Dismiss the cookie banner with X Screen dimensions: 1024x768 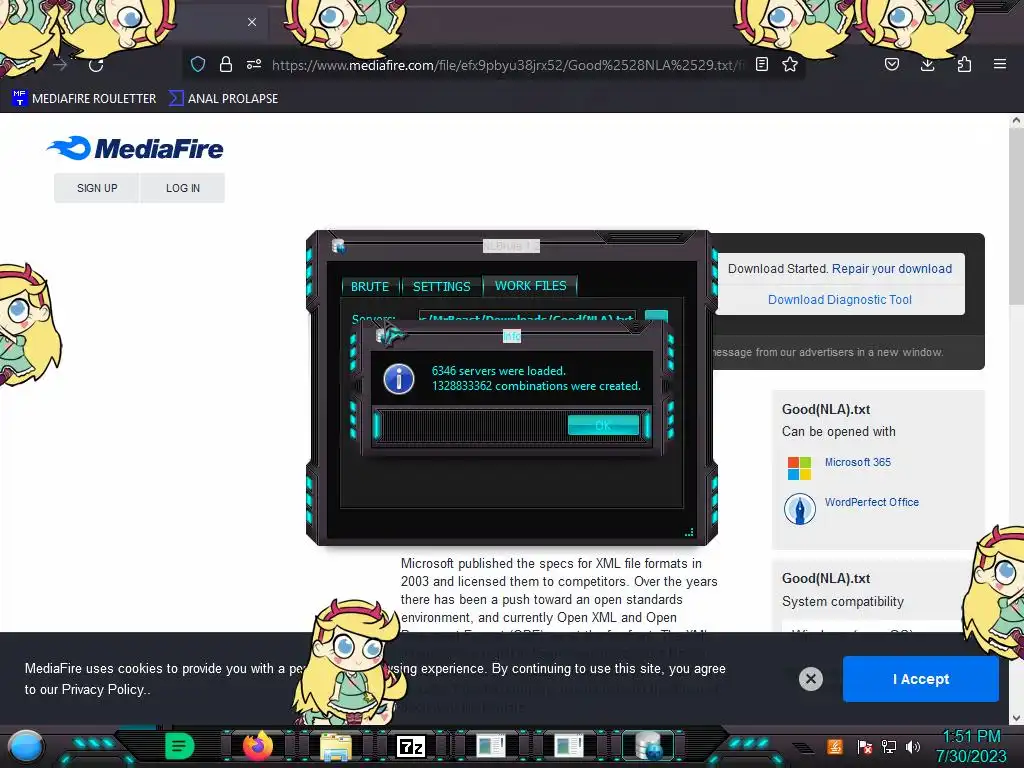(x=810, y=679)
